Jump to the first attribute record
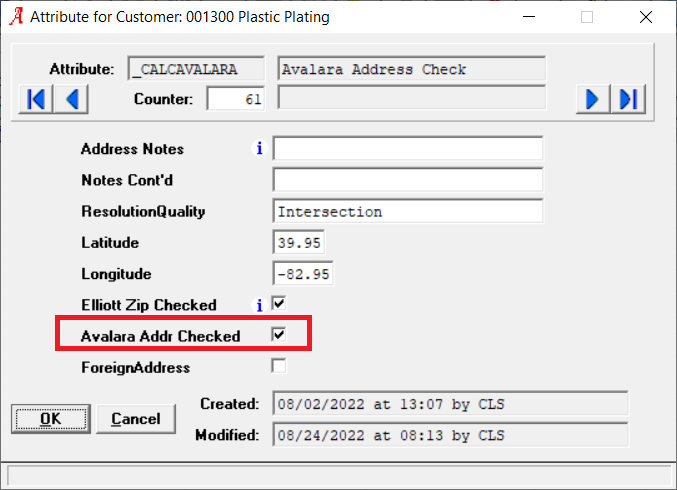This screenshot has height=490, width=677. 36,99
